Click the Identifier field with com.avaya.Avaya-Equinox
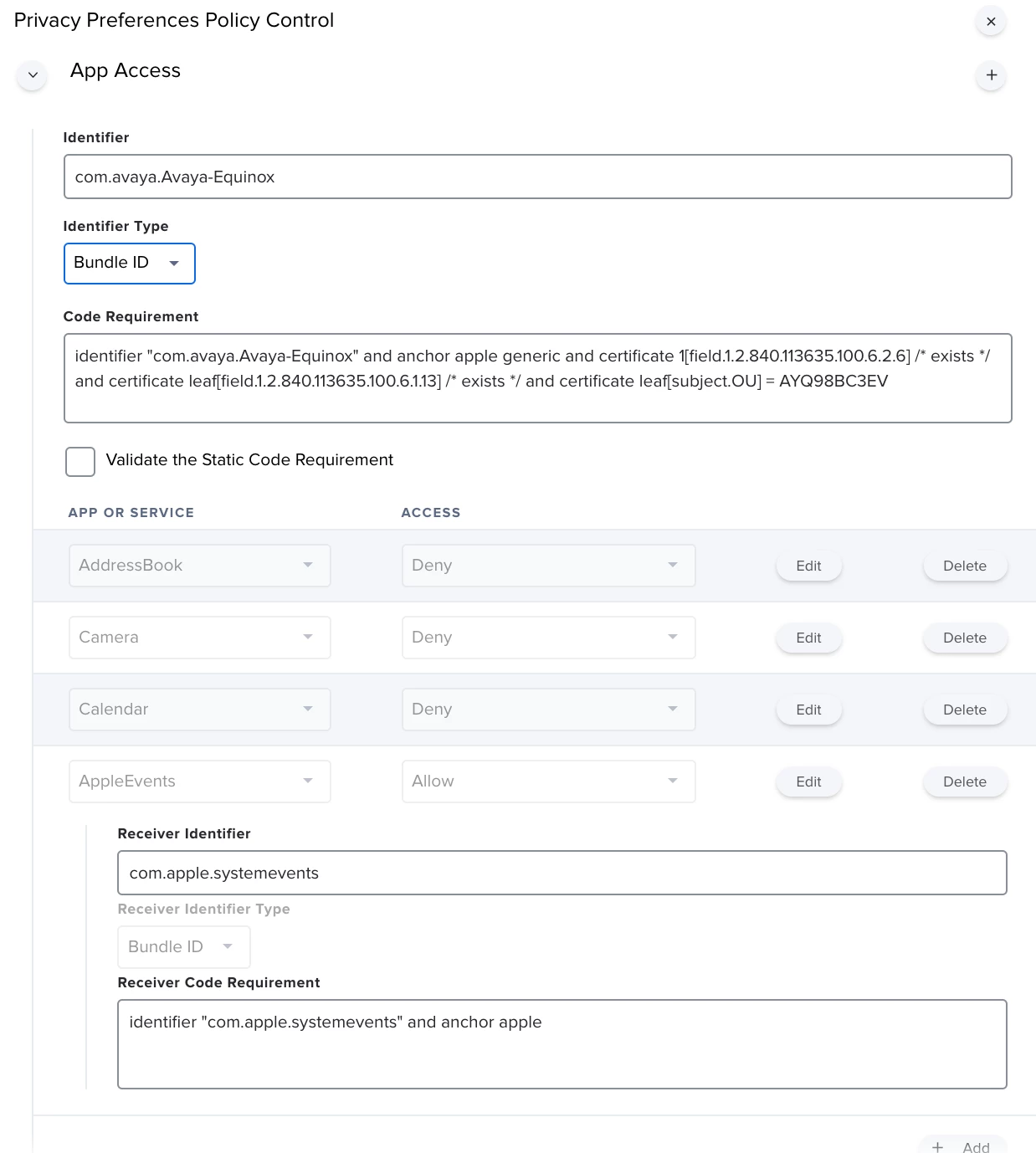The width and height of the screenshot is (1036, 1153). (x=538, y=177)
